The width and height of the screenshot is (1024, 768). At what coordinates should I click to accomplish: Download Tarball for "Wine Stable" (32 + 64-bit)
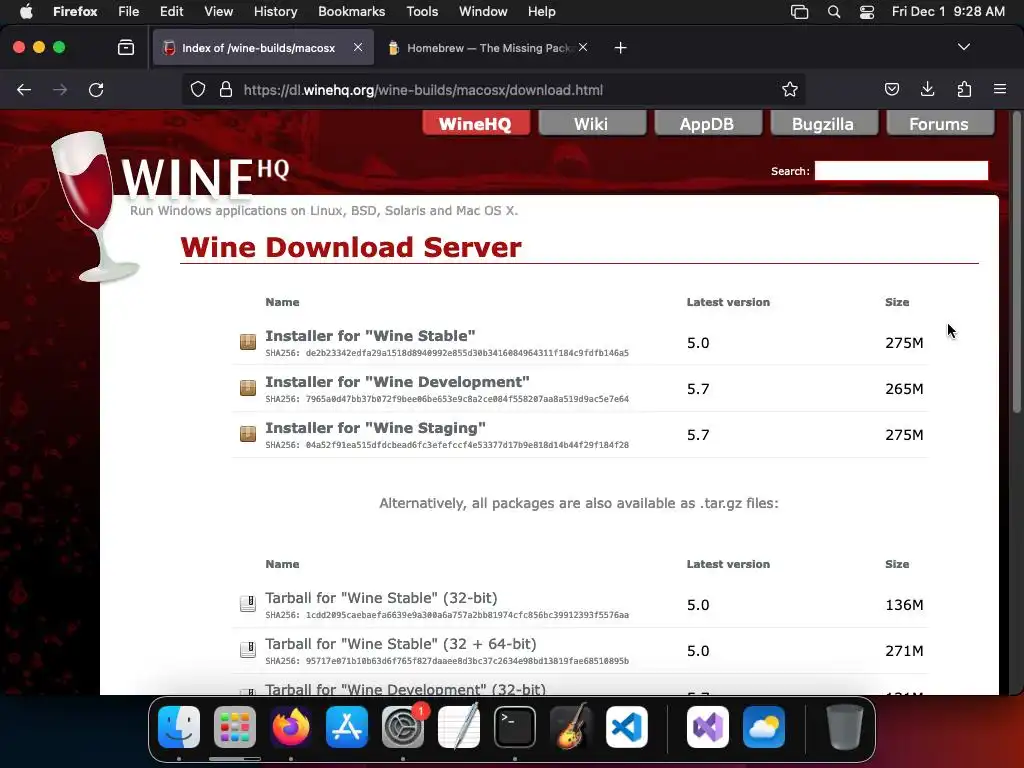pyautogui.click(x=400, y=644)
